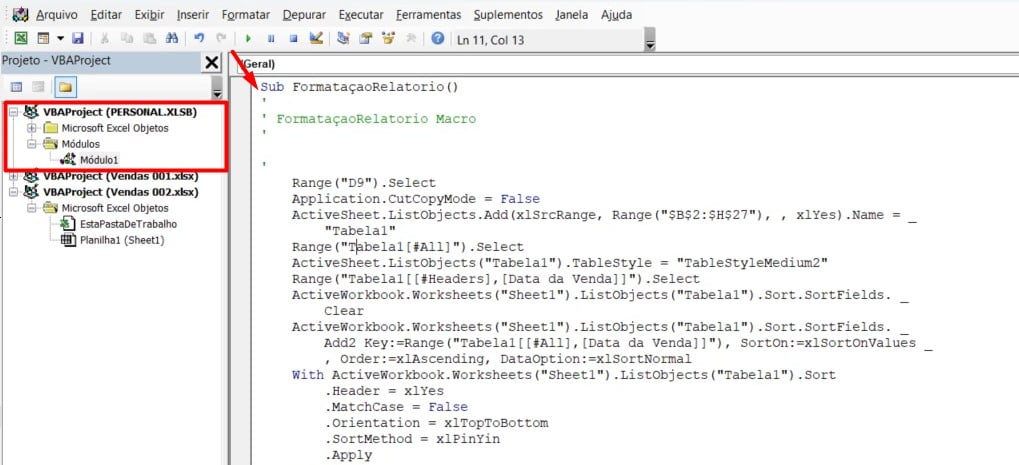1019x465 pixels.
Task: Click the 'FormataçaoRelatorio Macro' comment line
Action: [376, 119]
